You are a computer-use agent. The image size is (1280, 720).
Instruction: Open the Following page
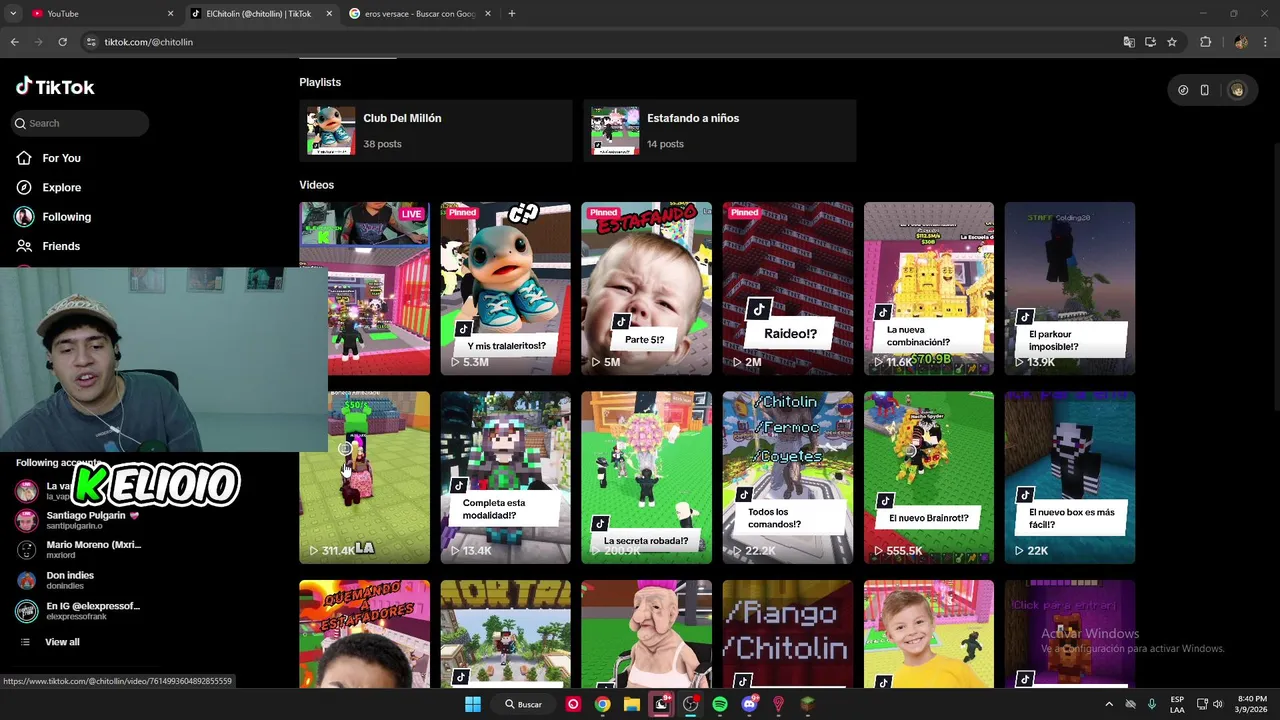pyautogui.click(x=66, y=217)
